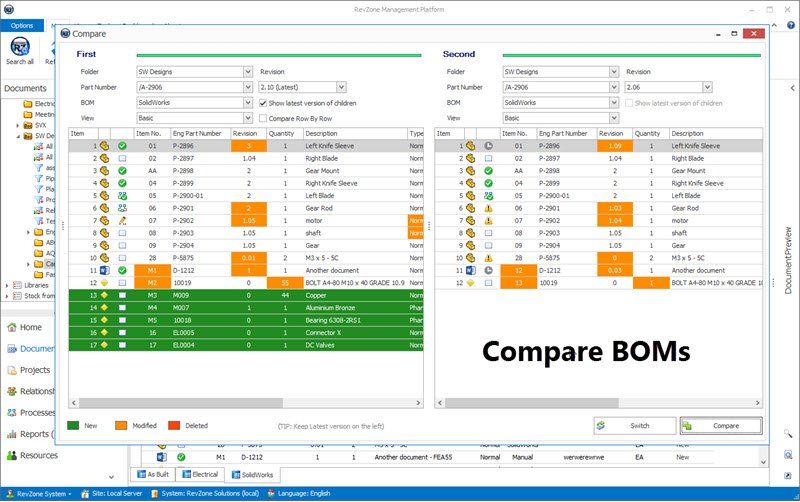Click the Compare button
800x502 pixels.
tap(721, 425)
